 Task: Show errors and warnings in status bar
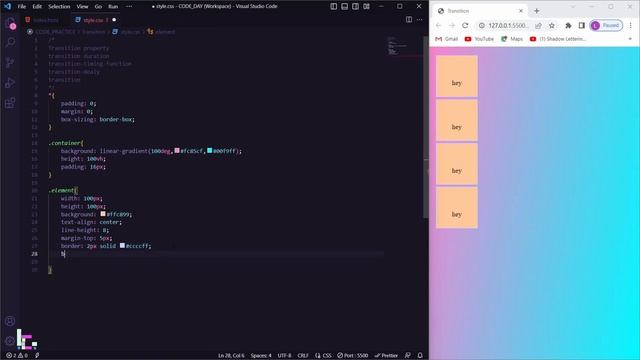click(x=16, y=356)
